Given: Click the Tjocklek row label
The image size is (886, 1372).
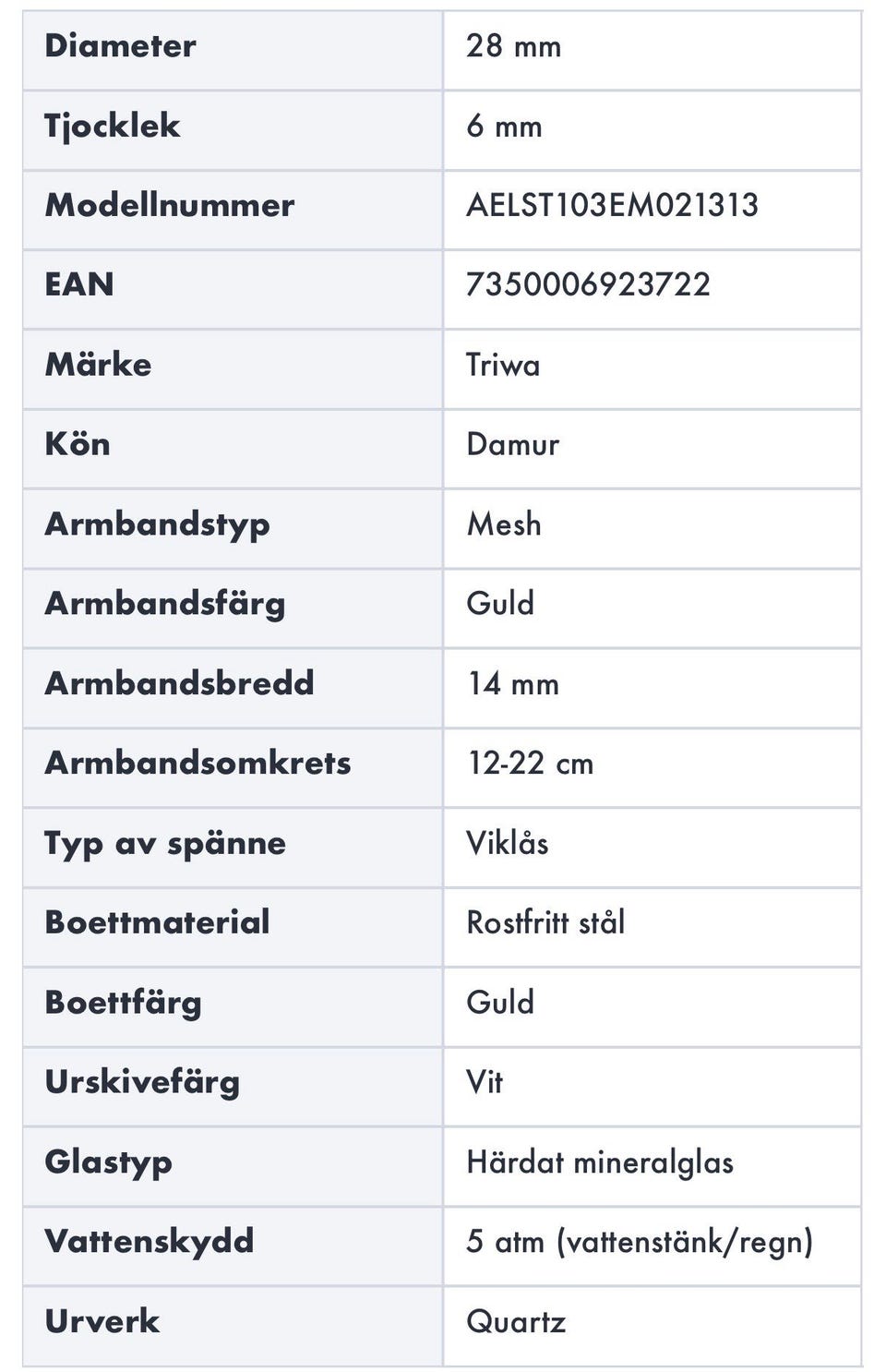Looking at the screenshot, I should coord(112,126).
